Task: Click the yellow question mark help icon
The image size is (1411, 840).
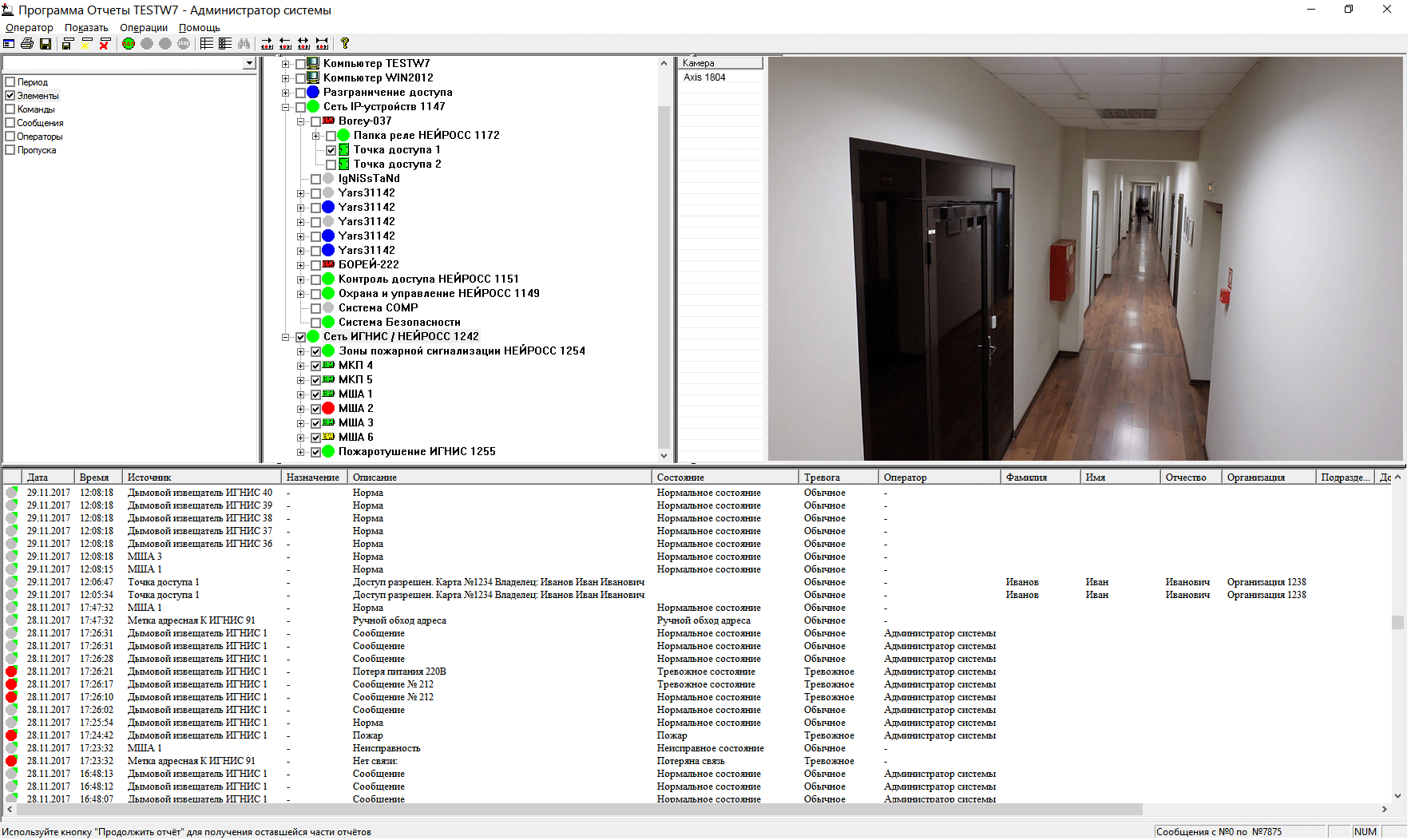Action: (345, 44)
